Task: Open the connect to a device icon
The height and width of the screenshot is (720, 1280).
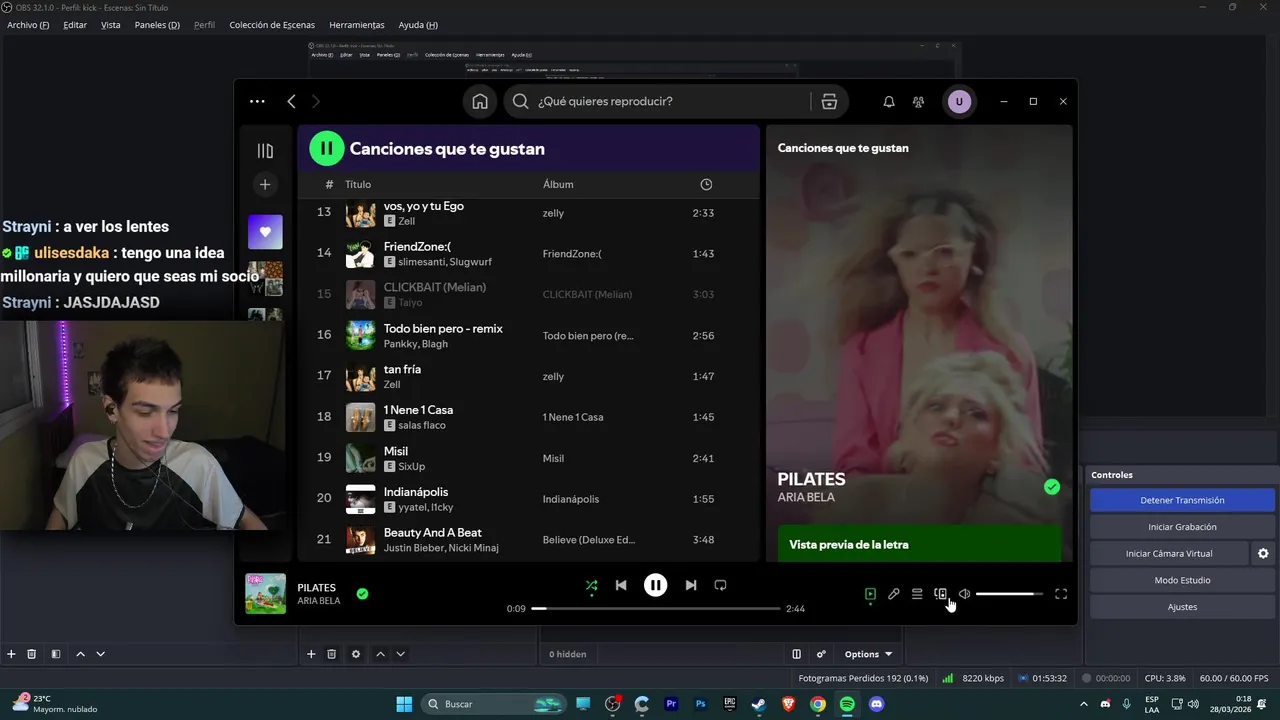Action: tap(940, 594)
